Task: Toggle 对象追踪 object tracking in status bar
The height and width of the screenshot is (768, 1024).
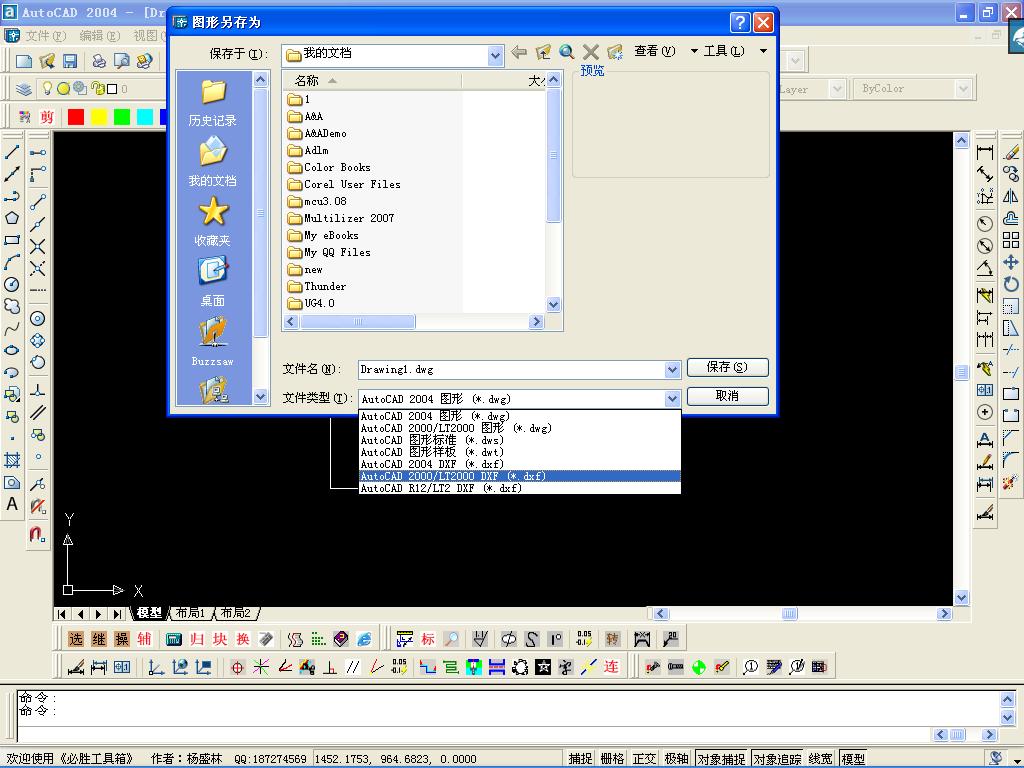Action: point(777,759)
